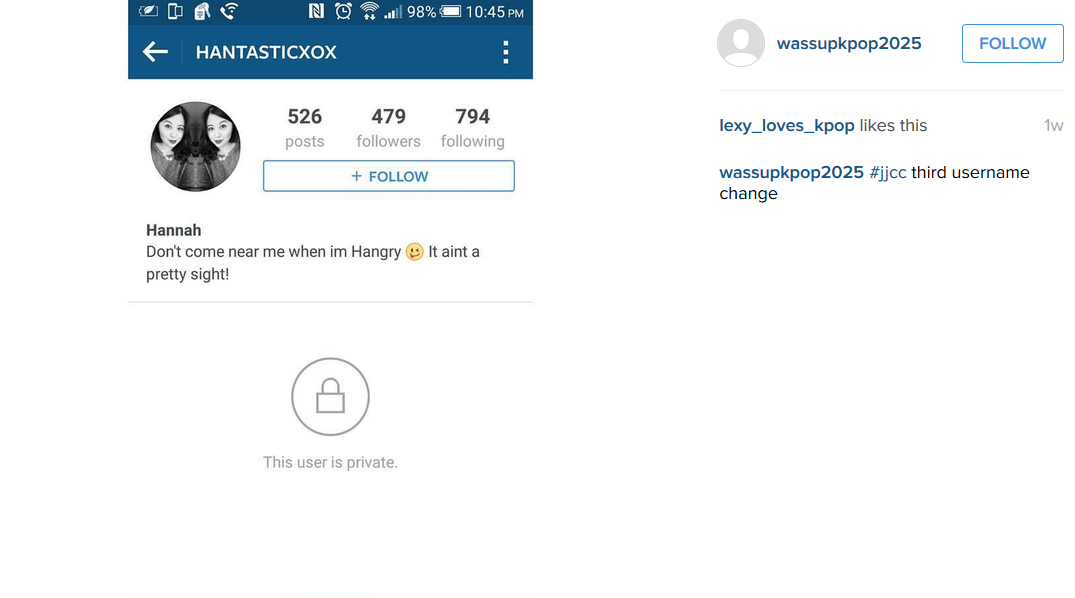Click the alarm clock status icon
Viewport: 1075px width, 598px height.
click(x=343, y=11)
